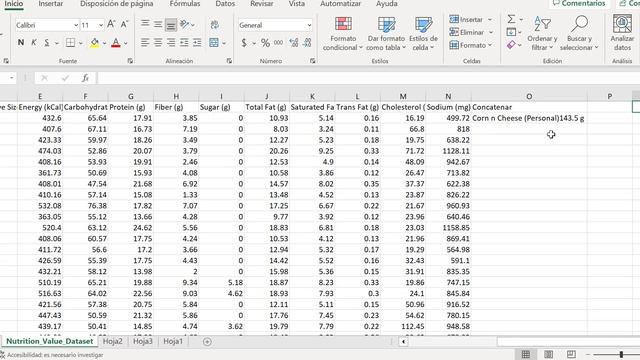The width and height of the screenshot is (640, 360).
Task: Align cell text to the left
Action: click(x=145, y=42)
